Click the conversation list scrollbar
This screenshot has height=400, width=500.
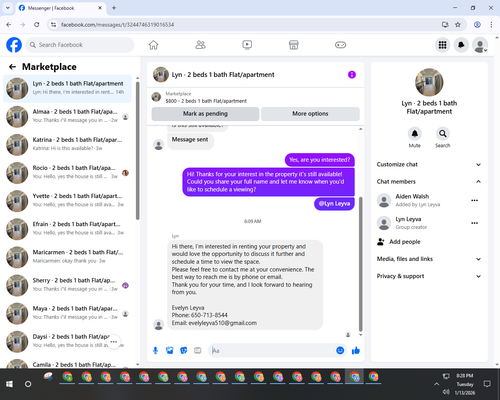pos(137,150)
